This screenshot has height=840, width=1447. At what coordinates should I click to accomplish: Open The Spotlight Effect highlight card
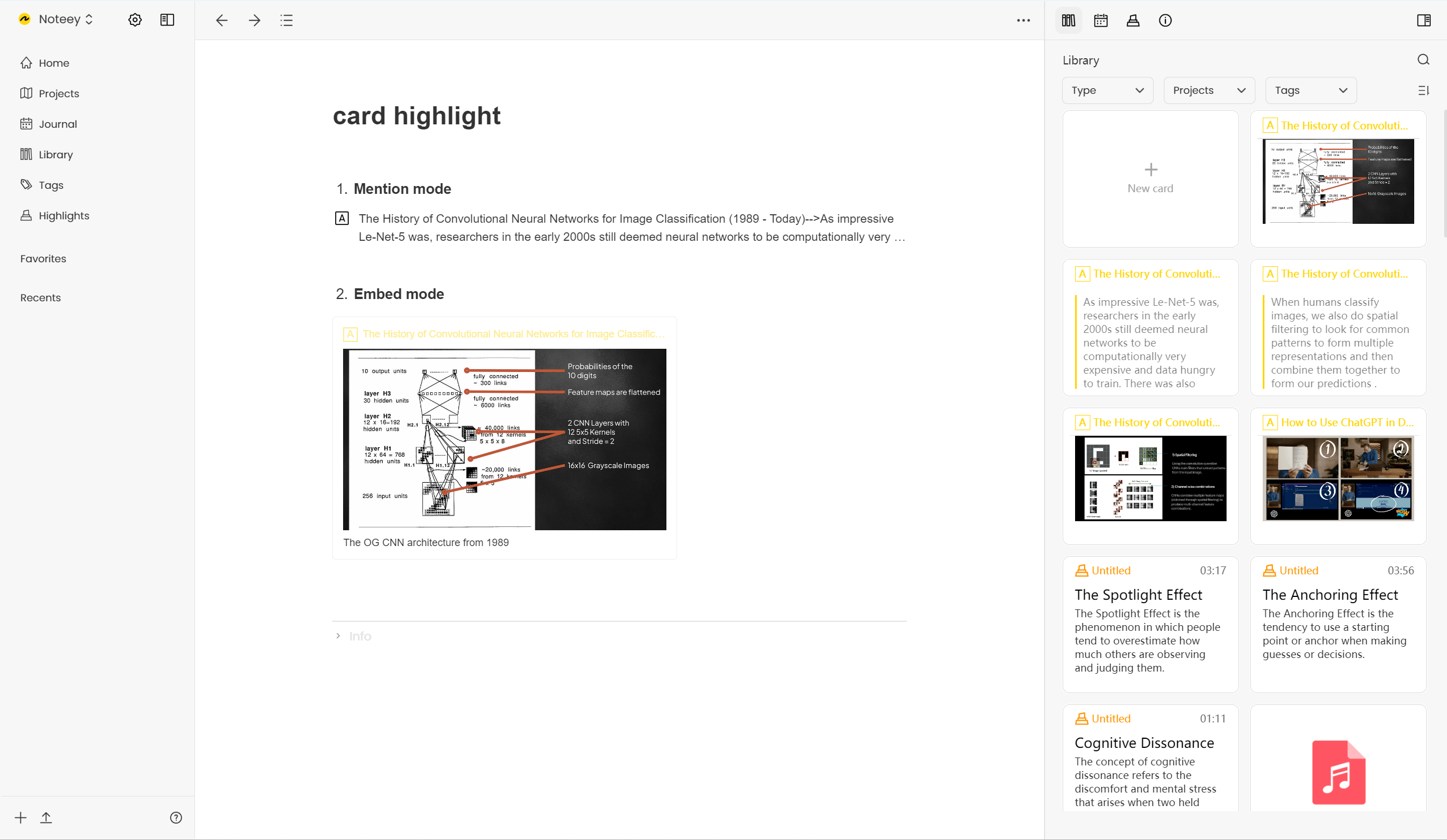1150,624
